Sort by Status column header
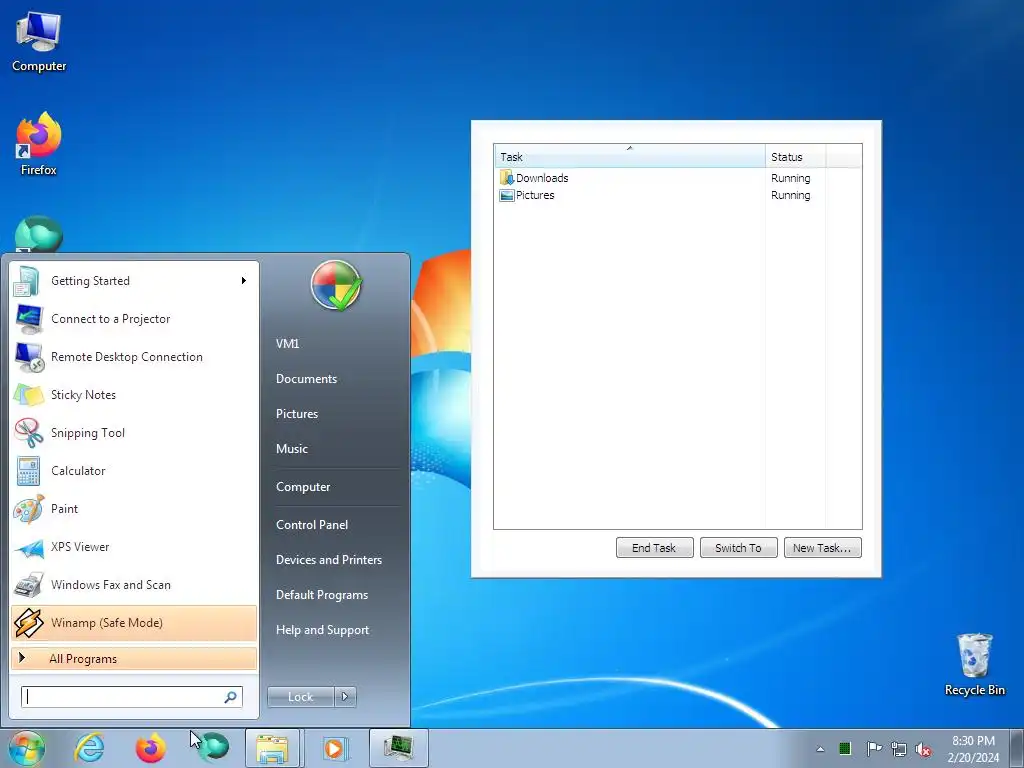Screen dimensions: 1024x768 click(x=795, y=157)
